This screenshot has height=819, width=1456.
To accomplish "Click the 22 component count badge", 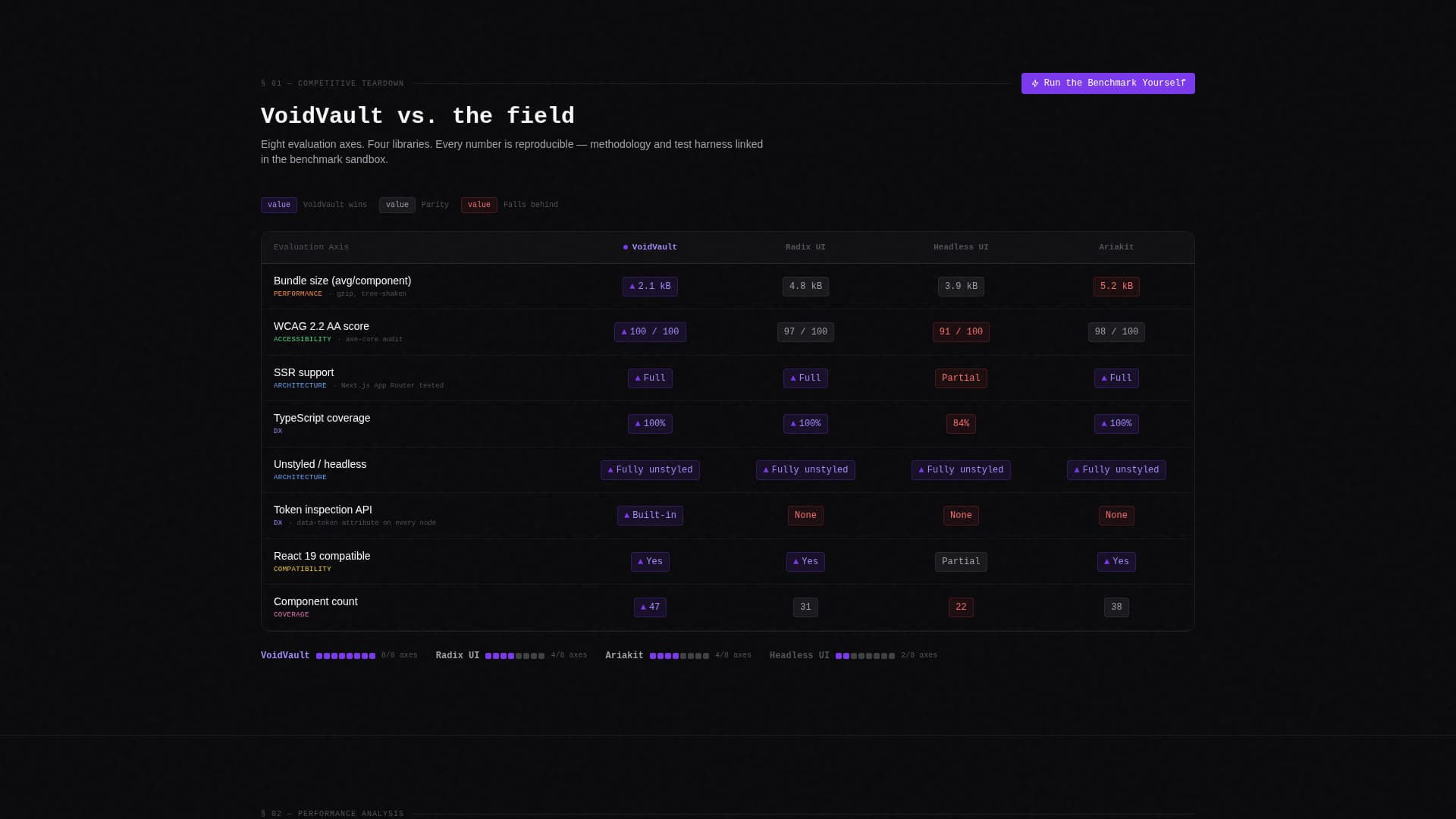I will (961, 607).
